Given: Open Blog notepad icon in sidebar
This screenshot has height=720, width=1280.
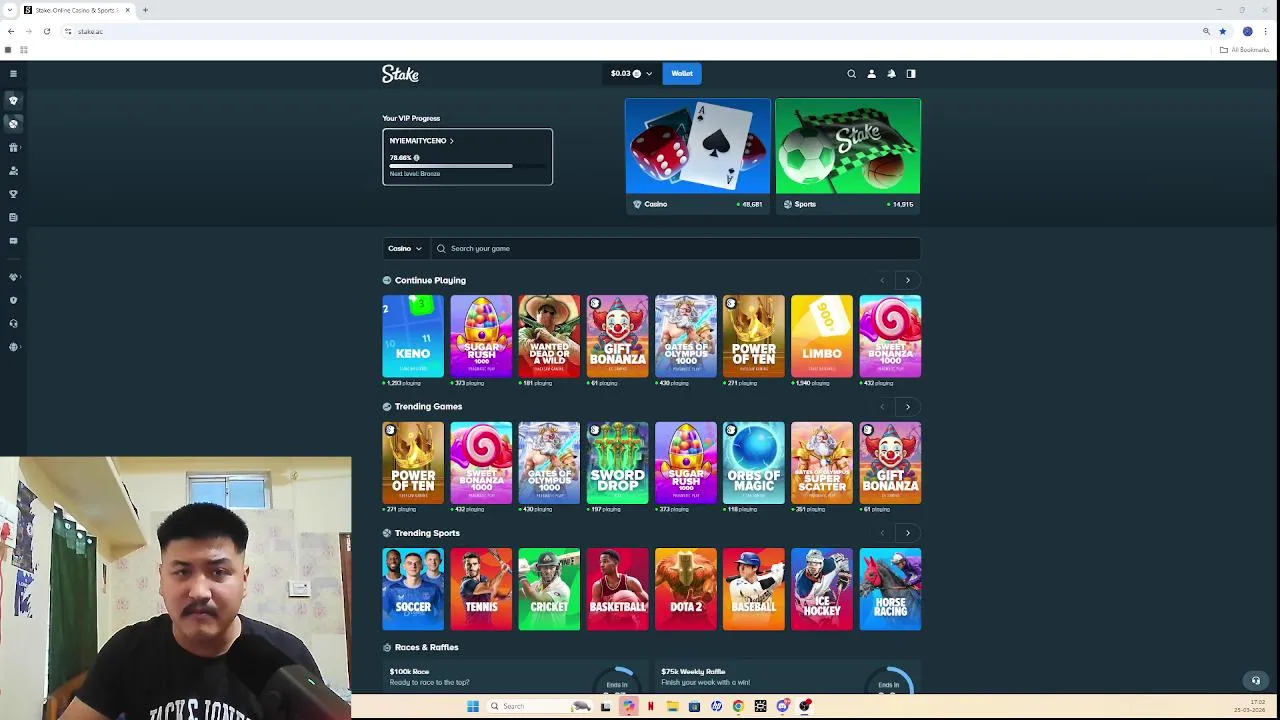Looking at the screenshot, I should (13, 217).
